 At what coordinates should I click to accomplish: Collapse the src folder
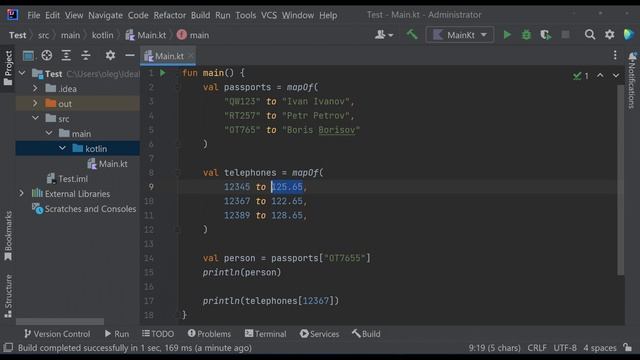point(36,118)
